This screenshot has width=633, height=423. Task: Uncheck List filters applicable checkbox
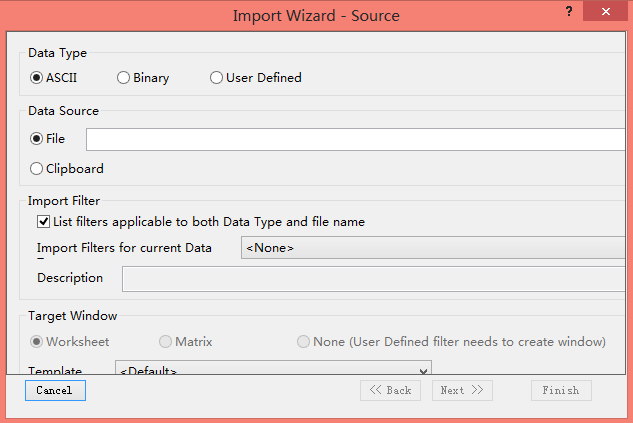(x=43, y=221)
